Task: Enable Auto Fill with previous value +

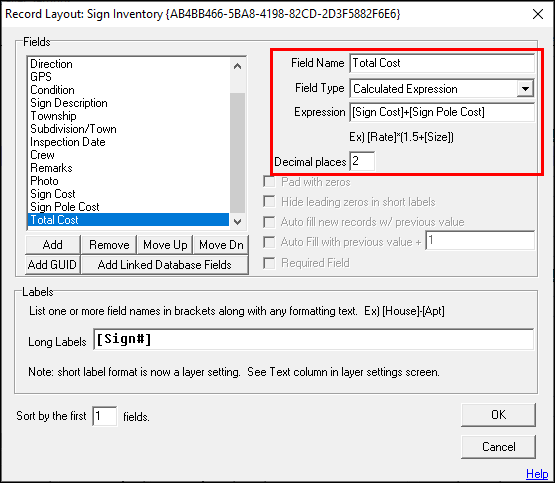Action: pyautogui.click(x=269, y=242)
